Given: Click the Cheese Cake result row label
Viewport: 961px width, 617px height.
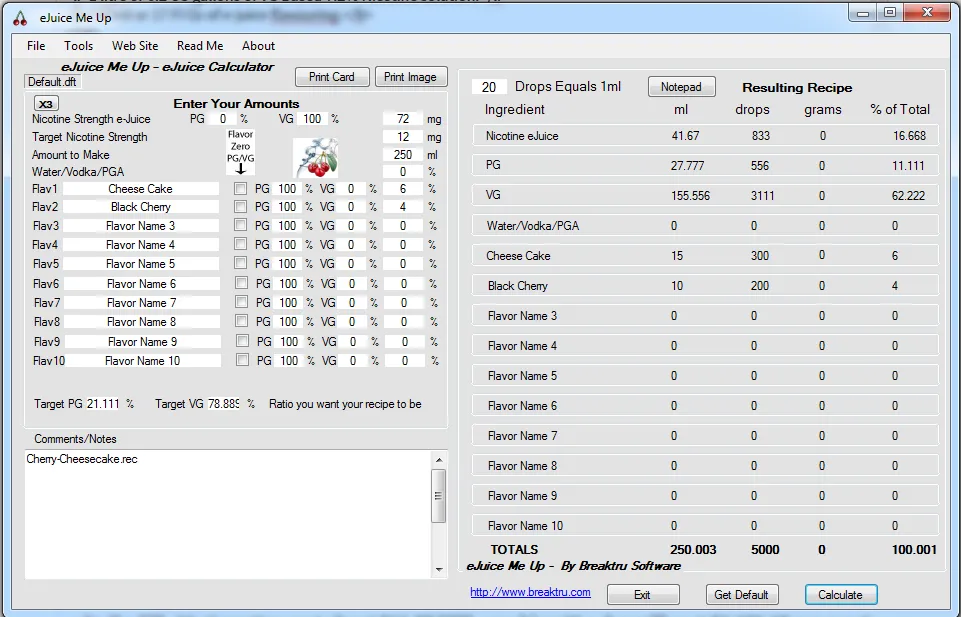Looking at the screenshot, I should coord(518,256).
